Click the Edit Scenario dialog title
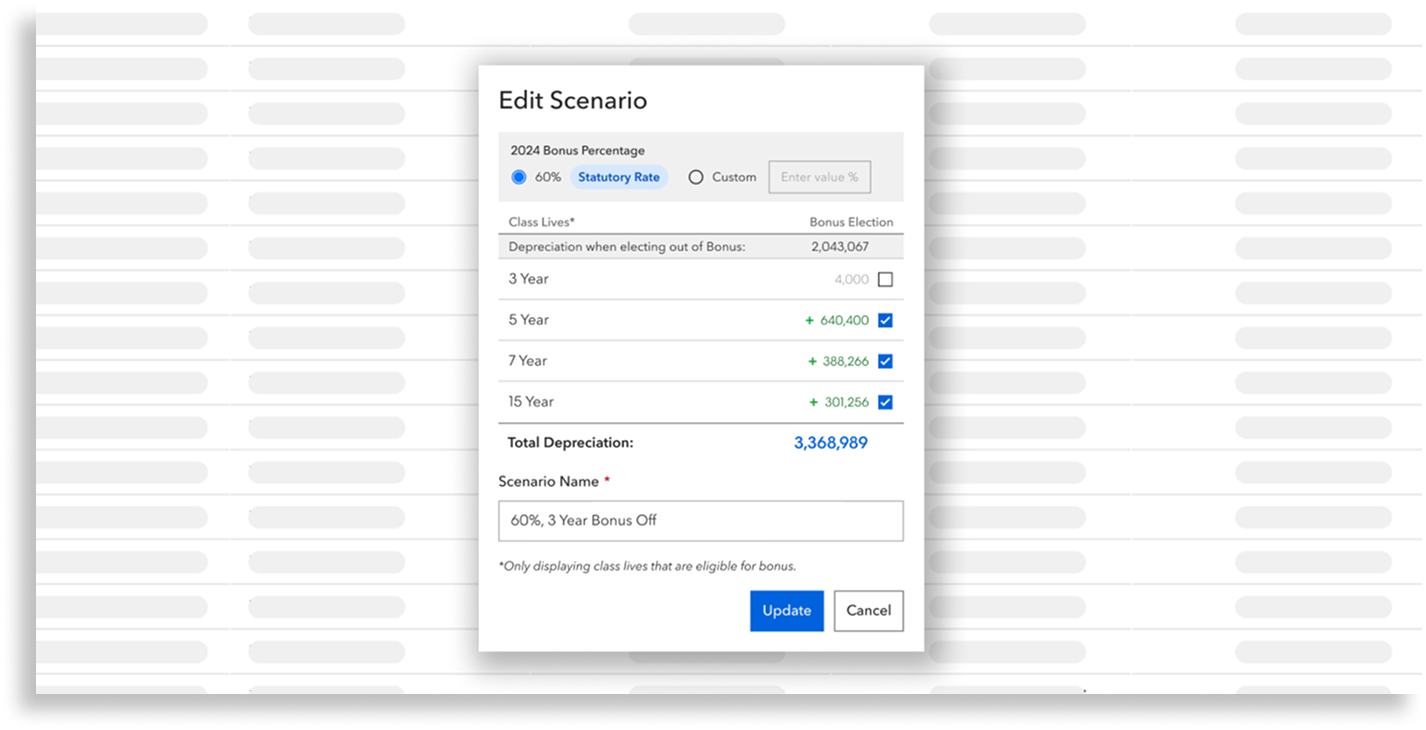The height and width of the screenshot is (730, 1426). pos(572,101)
